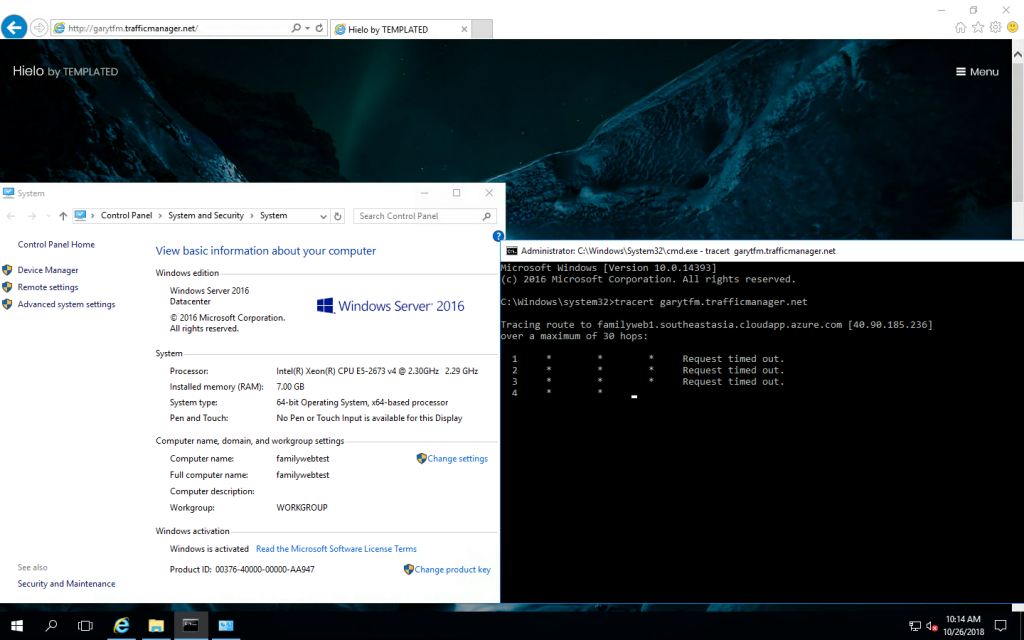Go to IE home page icon
Viewport: 1024px width, 640px height.
[960, 27]
